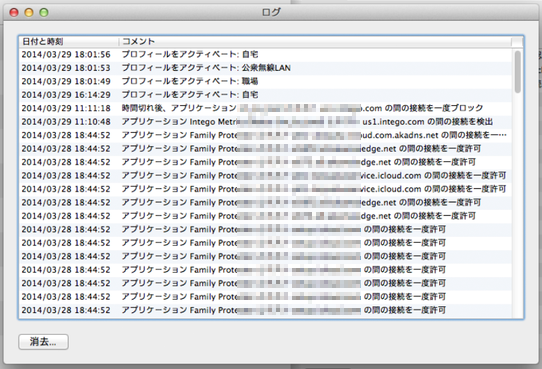
Task: Click the 2014/03/29 11:10:48 timestamp cell
Action: tap(66, 122)
